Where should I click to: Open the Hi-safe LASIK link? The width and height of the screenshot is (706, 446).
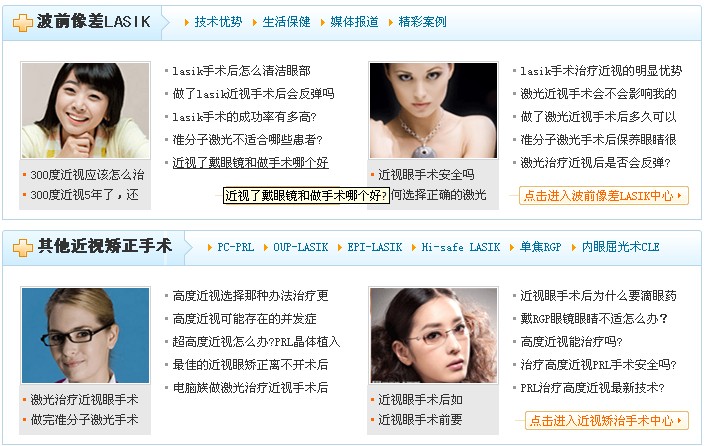pyautogui.click(x=461, y=247)
